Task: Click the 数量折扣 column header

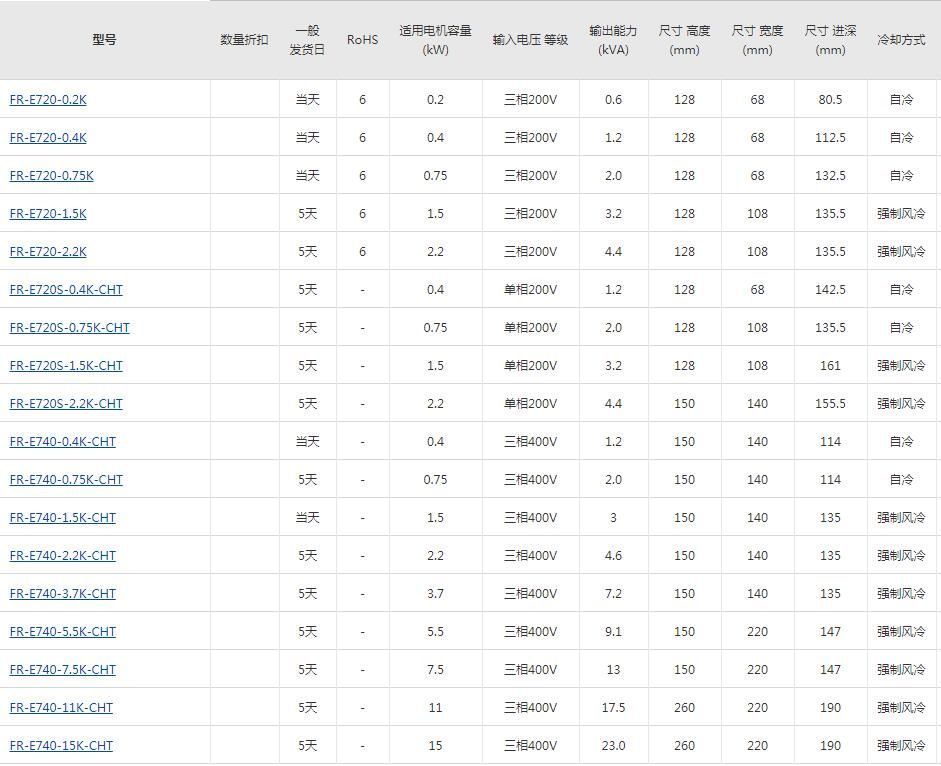Action: point(244,40)
